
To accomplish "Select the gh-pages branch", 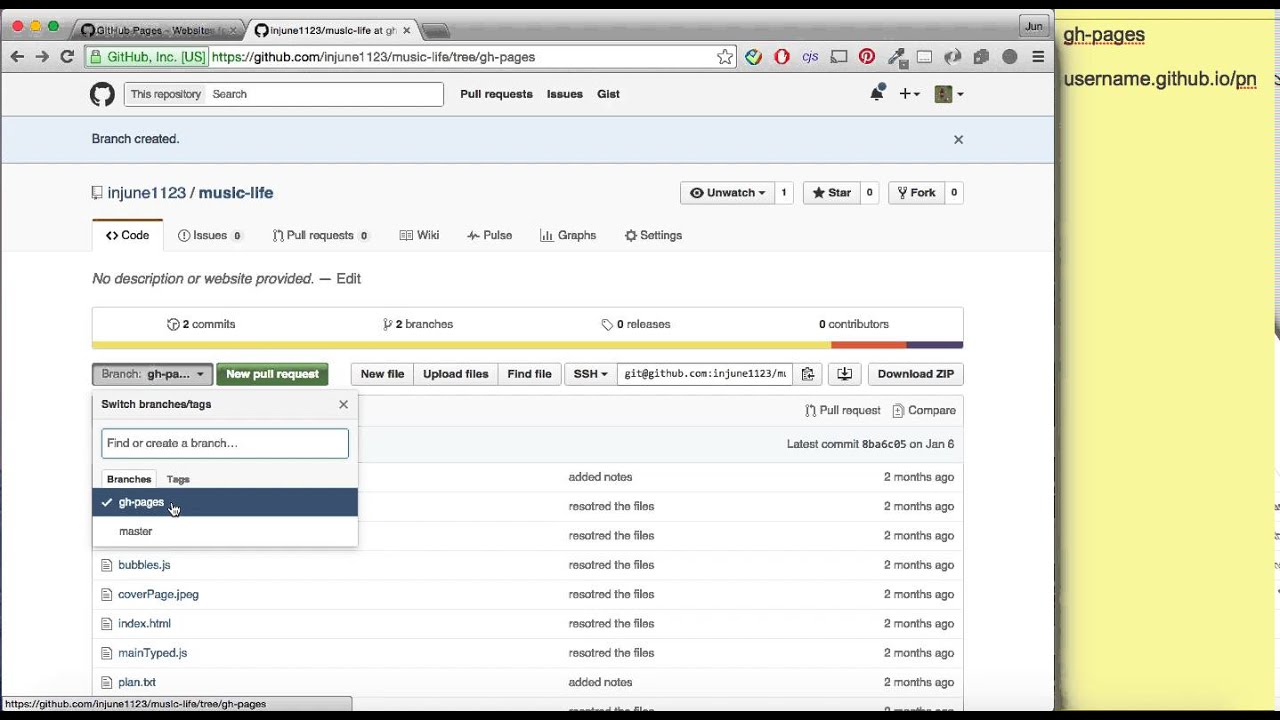I will (x=225, y=502).
